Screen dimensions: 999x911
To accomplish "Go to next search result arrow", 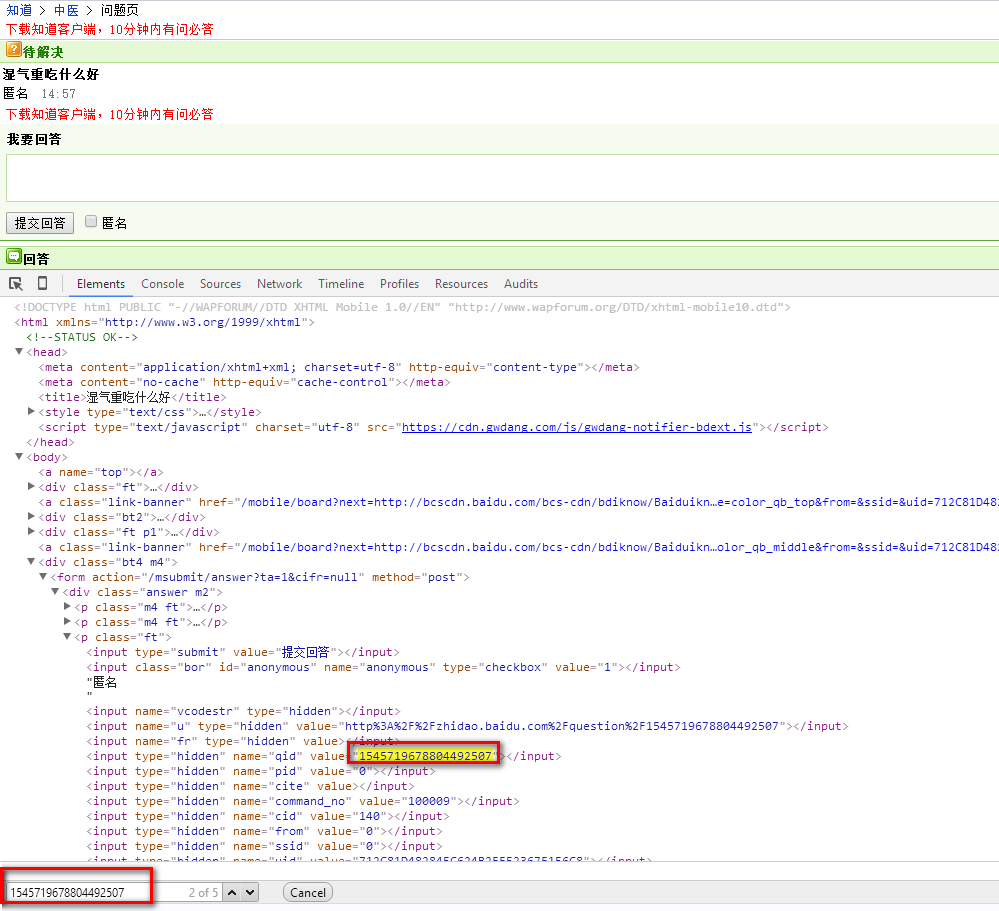I will [x=249, y=892].
